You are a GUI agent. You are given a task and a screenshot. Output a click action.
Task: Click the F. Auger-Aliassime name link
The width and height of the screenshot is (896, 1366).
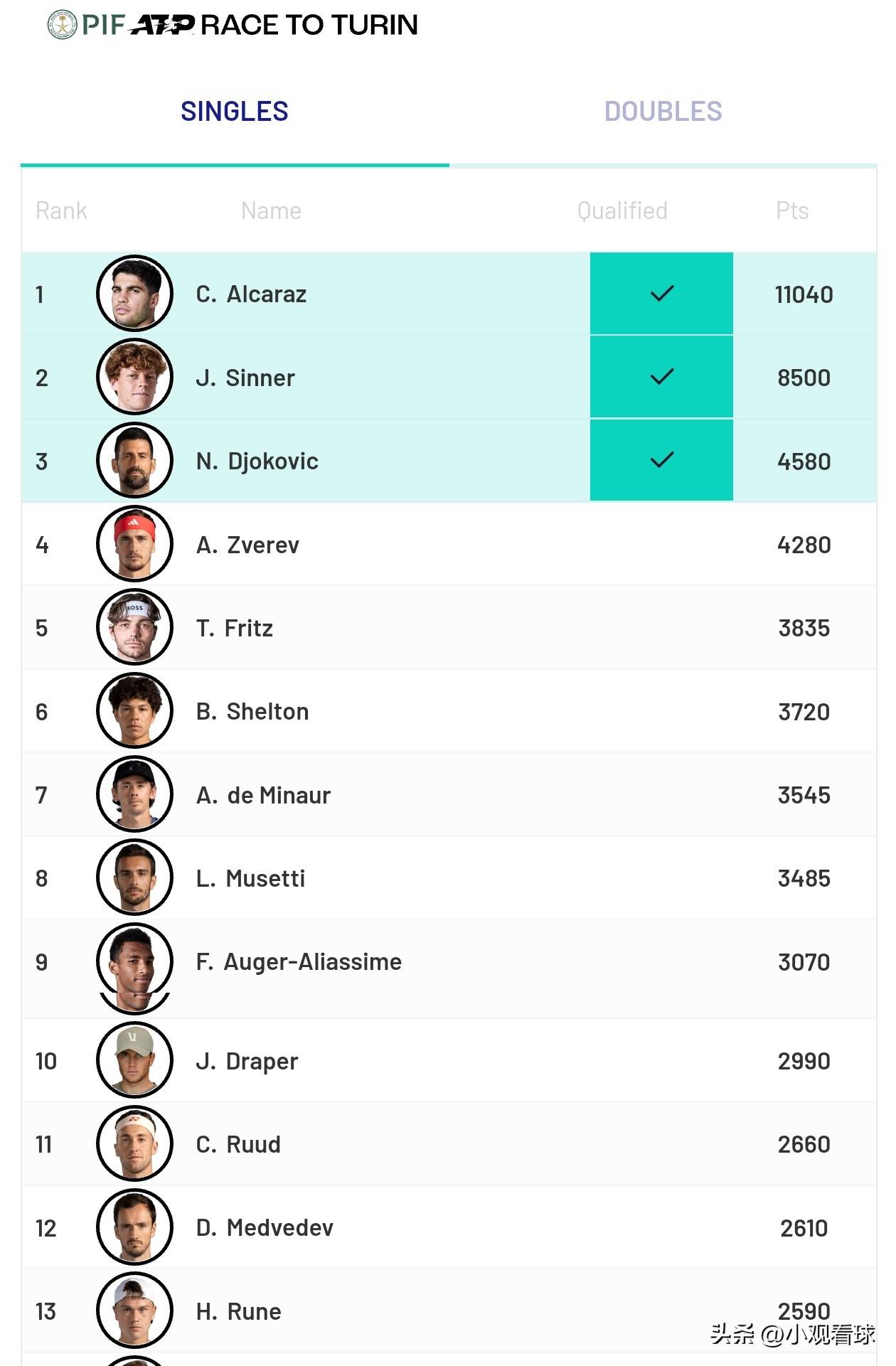299,962
